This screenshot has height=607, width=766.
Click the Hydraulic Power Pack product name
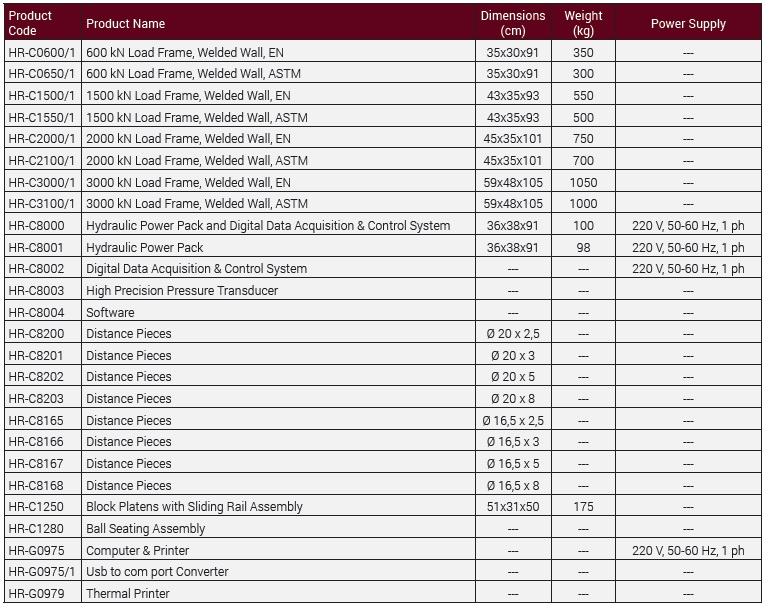coord(144,247)
